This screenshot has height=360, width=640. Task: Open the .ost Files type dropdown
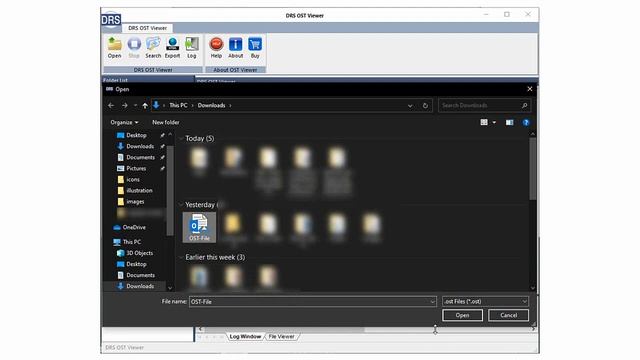pos(485,302)
